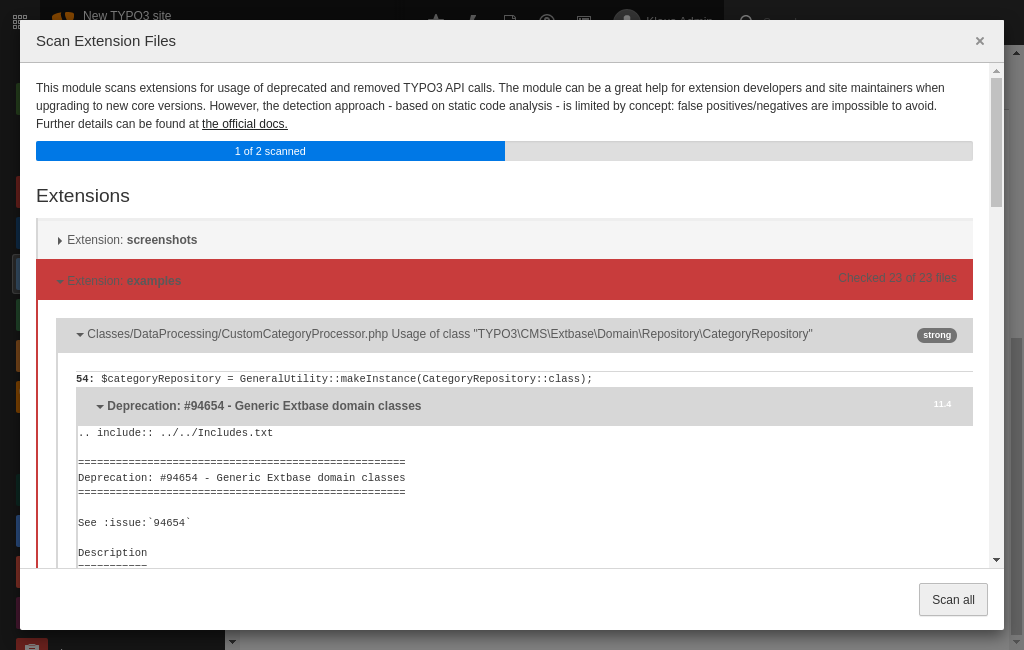The image size is (1024, 650).
Task: Click the 'See :issue:`94654`' line
Action: tap(135, 523)
